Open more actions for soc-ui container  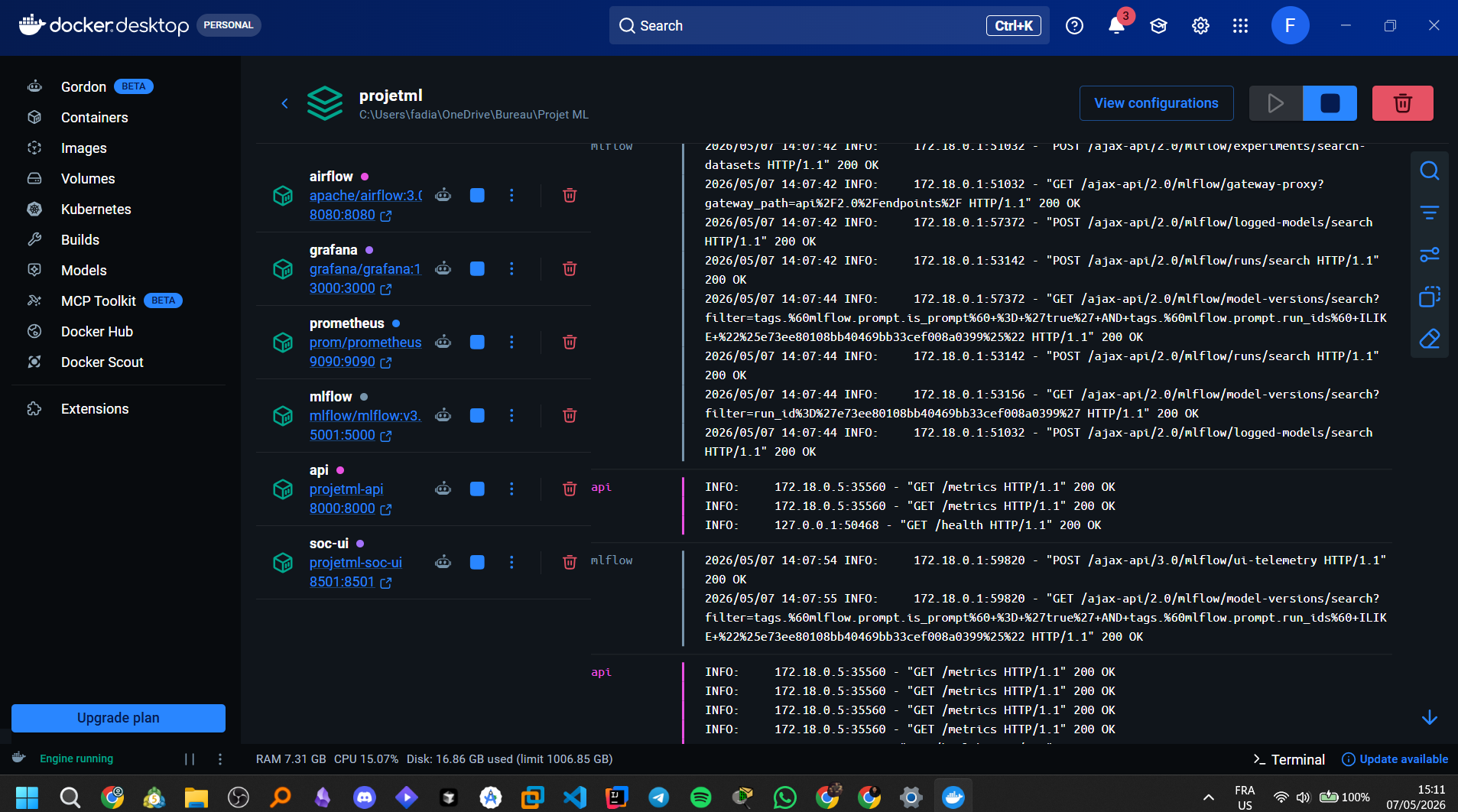[x=511, y=562]
